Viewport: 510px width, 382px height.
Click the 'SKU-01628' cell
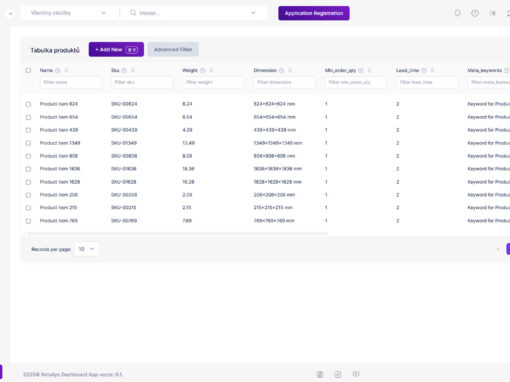point(124,182)
